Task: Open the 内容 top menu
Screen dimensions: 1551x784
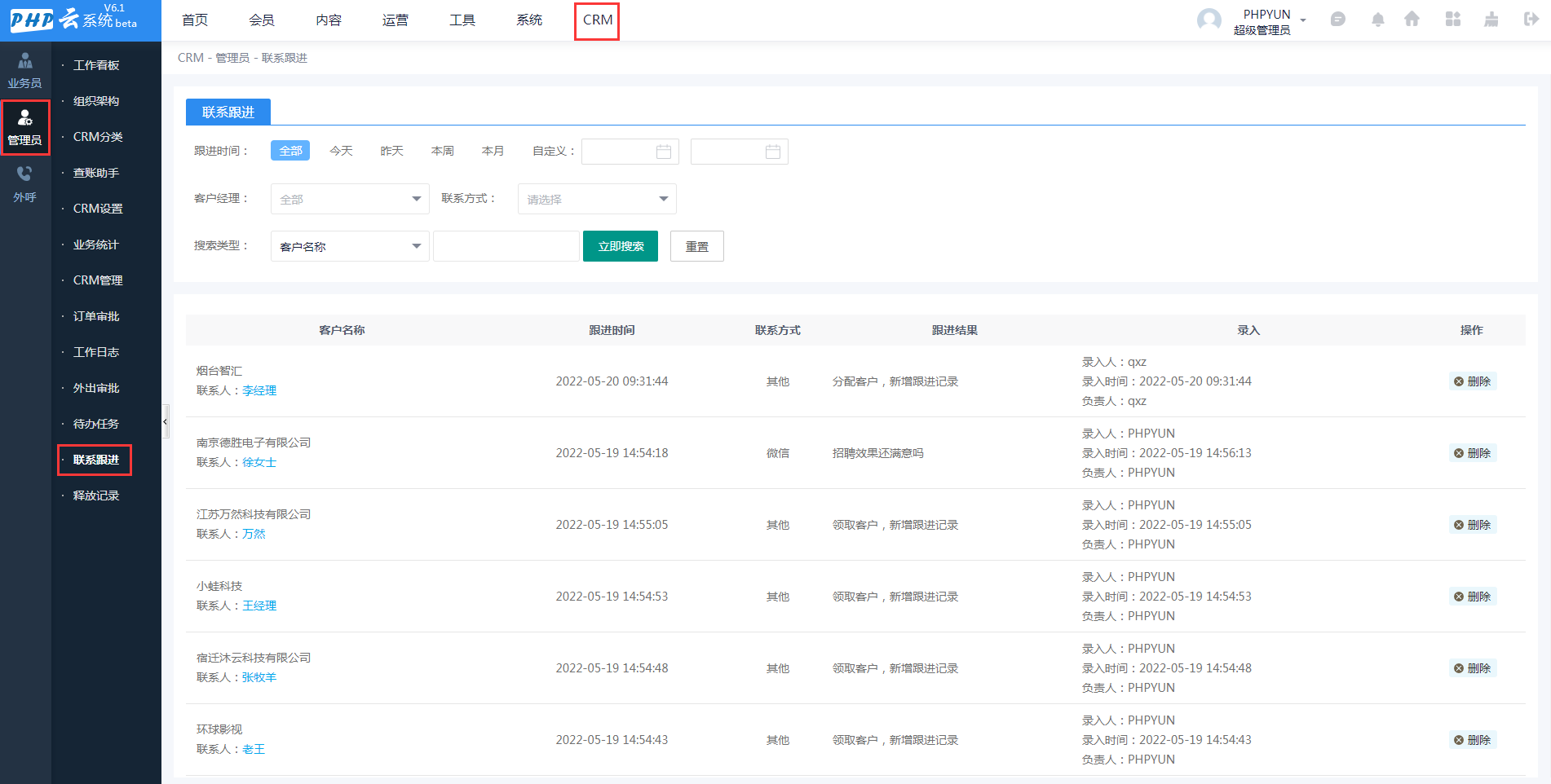Action: pyautogui.click(x=329, y=20)
